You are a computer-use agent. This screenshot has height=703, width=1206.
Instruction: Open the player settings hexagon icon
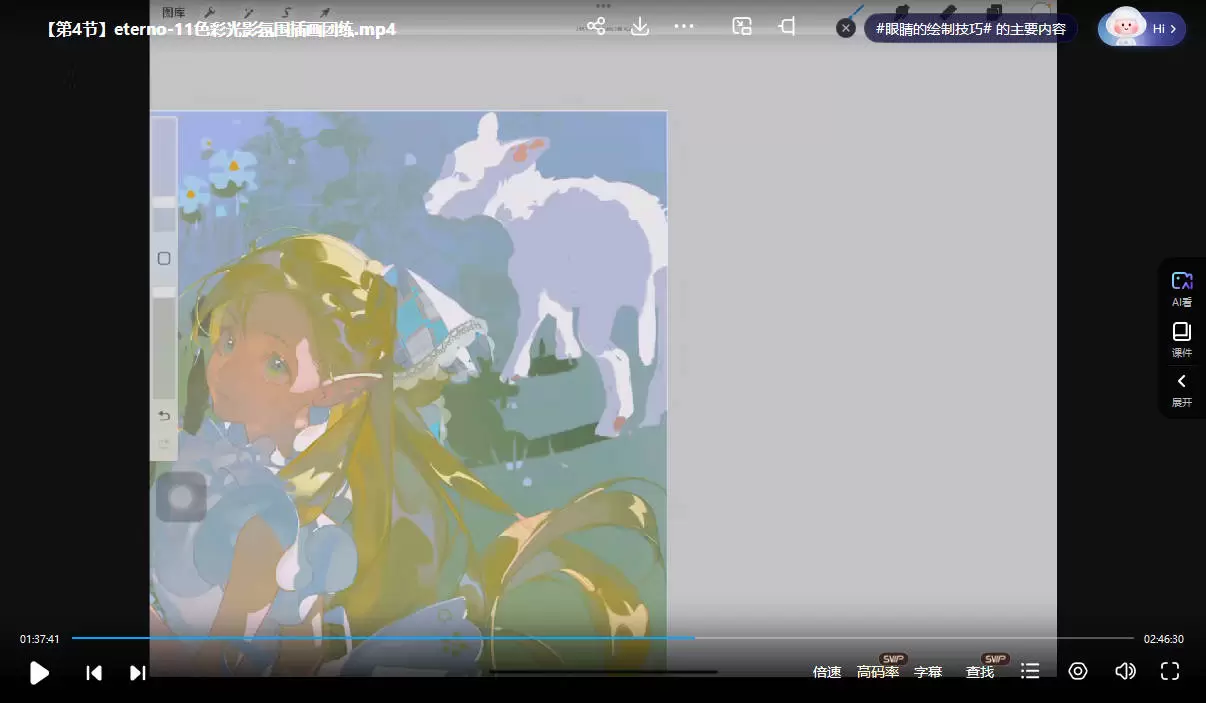1078,671
